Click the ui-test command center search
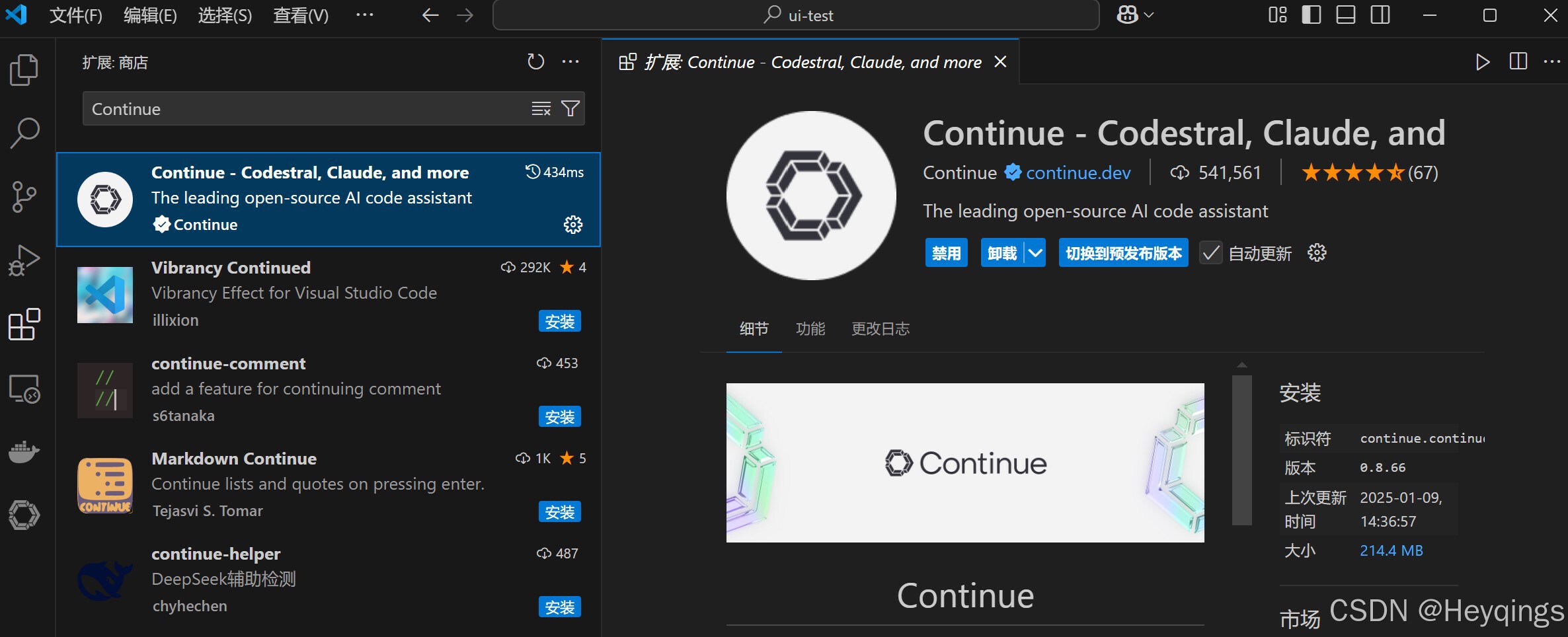1568x637 pixels. 796,15
